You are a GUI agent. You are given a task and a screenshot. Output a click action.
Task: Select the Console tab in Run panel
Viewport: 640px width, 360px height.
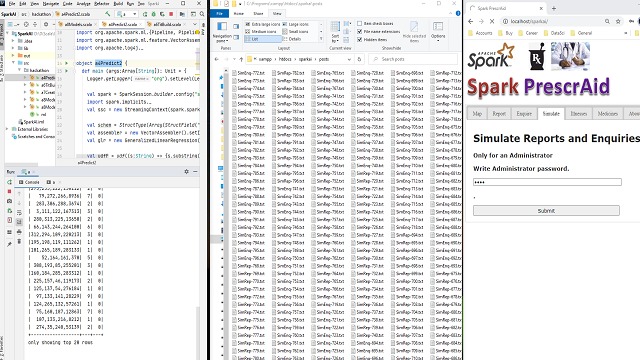29,182
